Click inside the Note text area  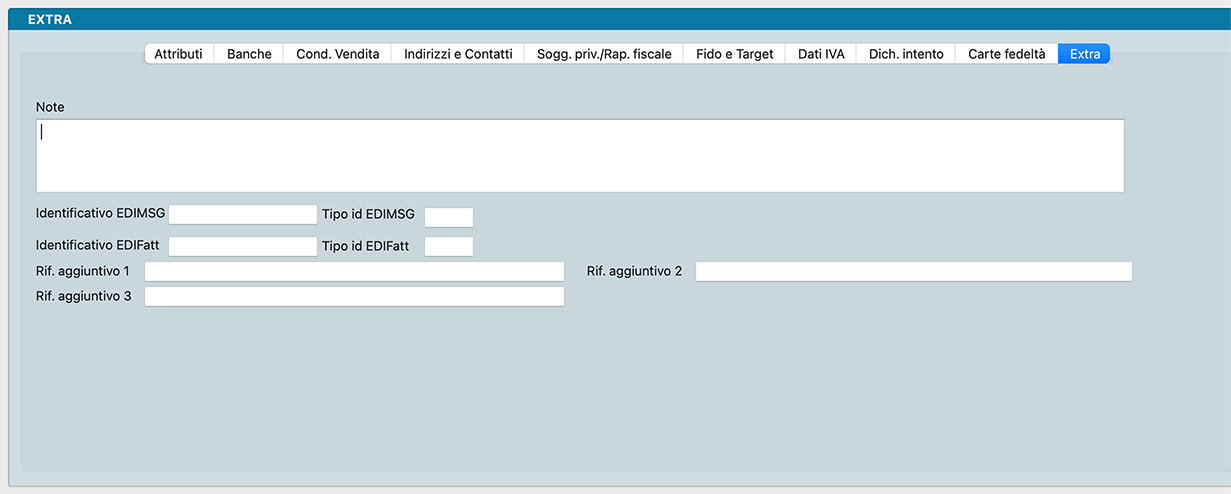(x=580, y=156)
